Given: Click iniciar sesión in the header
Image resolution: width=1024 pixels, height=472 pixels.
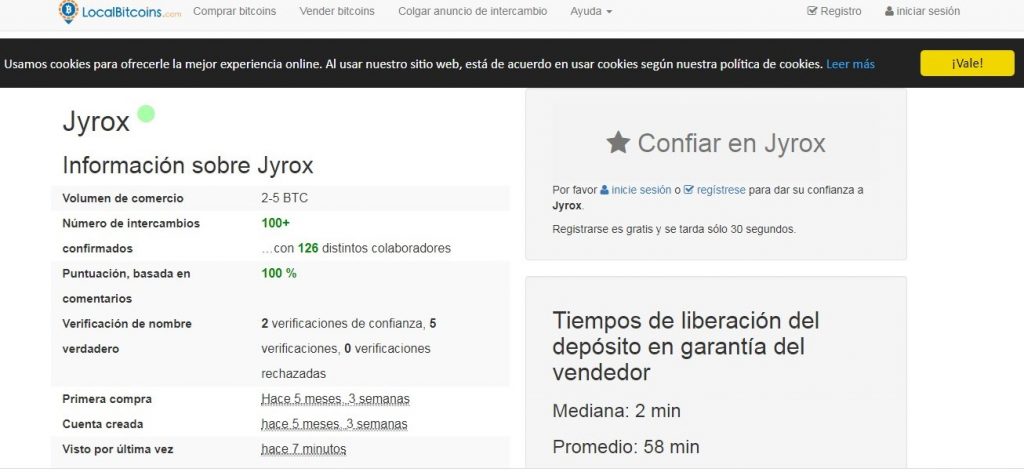Looking at the screenshot, I should pyautogui.click(x=922, y=11).
